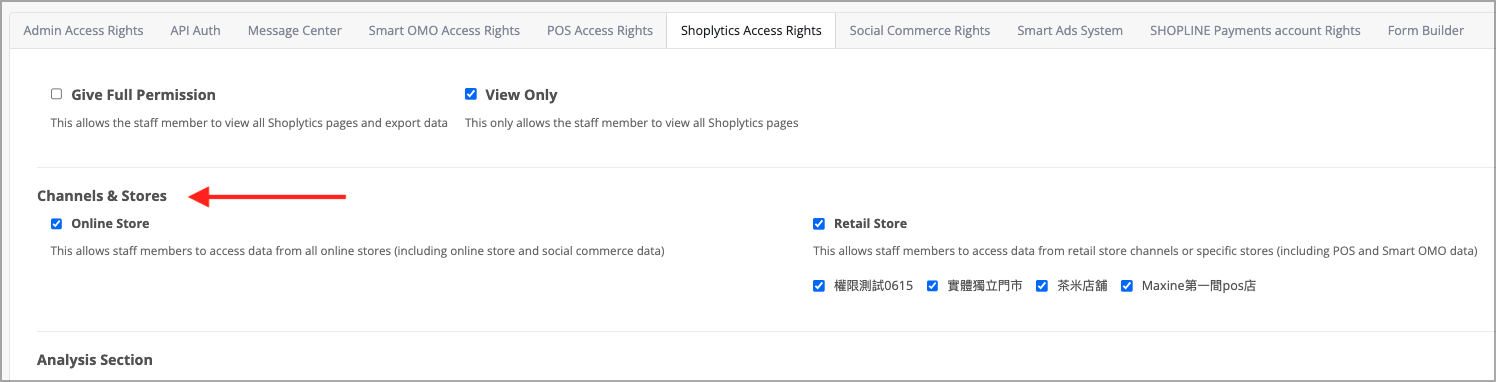Click the Maxine第一間pos店 store name
This screenshot has width=1496, height=382.
pos(1199,285)
